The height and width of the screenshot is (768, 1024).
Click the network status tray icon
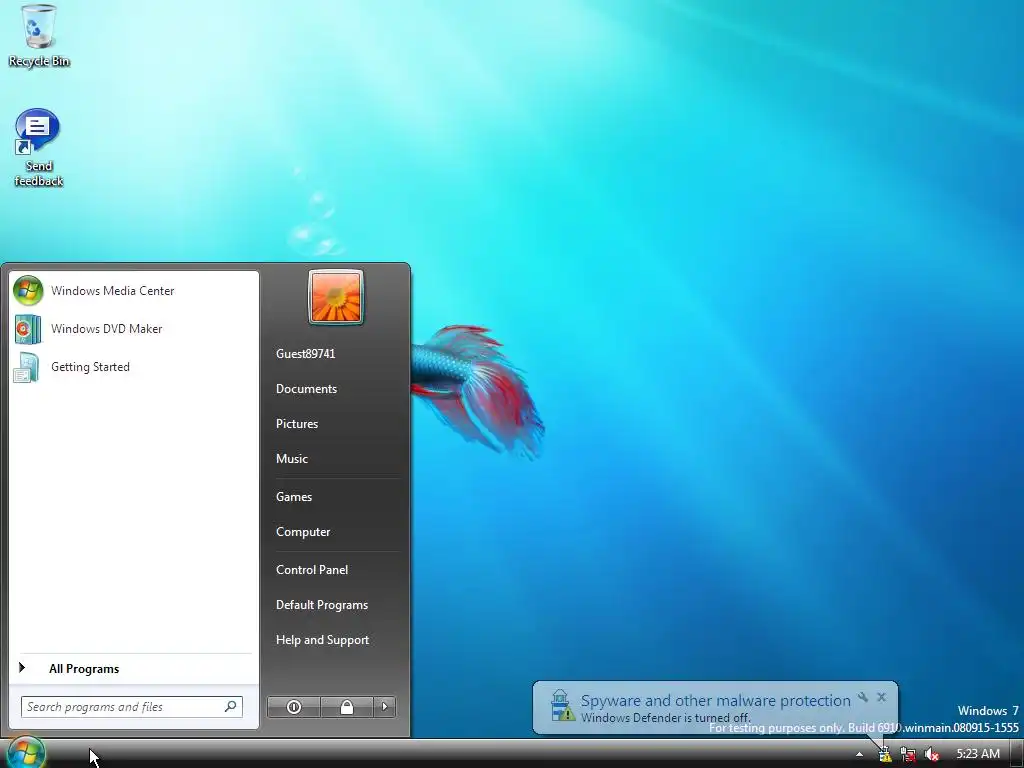(x=908, y=754)
